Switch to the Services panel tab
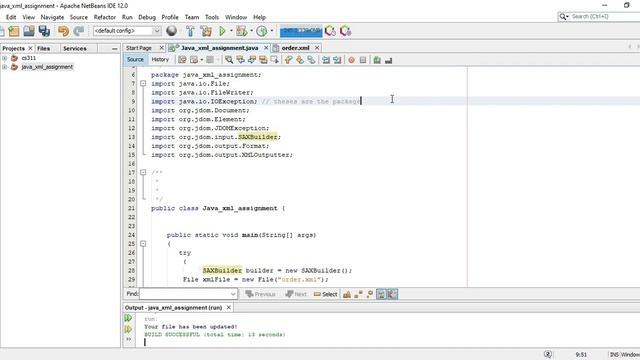This screenshot has height=360, width=640. pos(75,48)
